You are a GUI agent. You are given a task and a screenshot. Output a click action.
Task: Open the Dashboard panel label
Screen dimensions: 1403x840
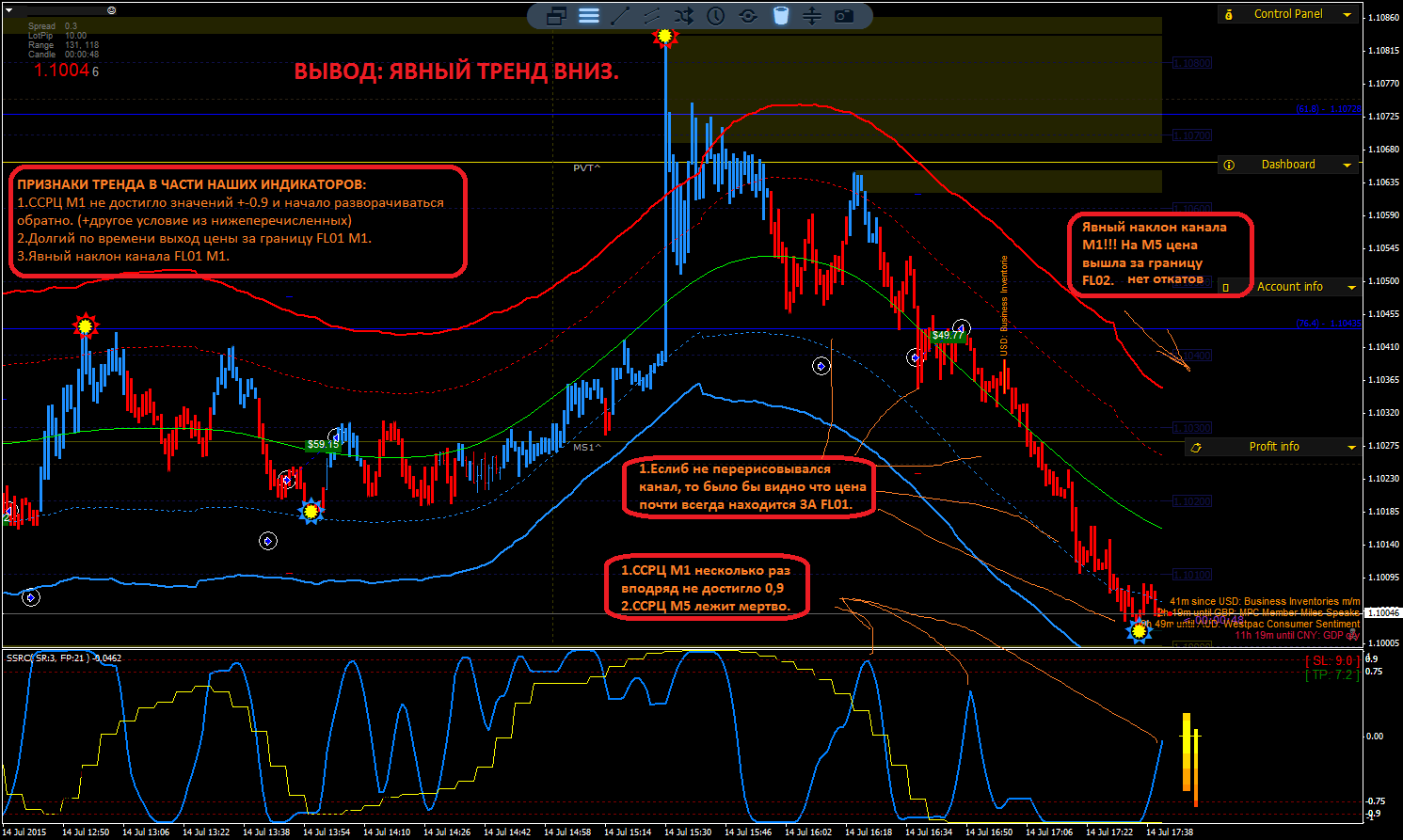pyautogui.click(x=1288, y=165)
